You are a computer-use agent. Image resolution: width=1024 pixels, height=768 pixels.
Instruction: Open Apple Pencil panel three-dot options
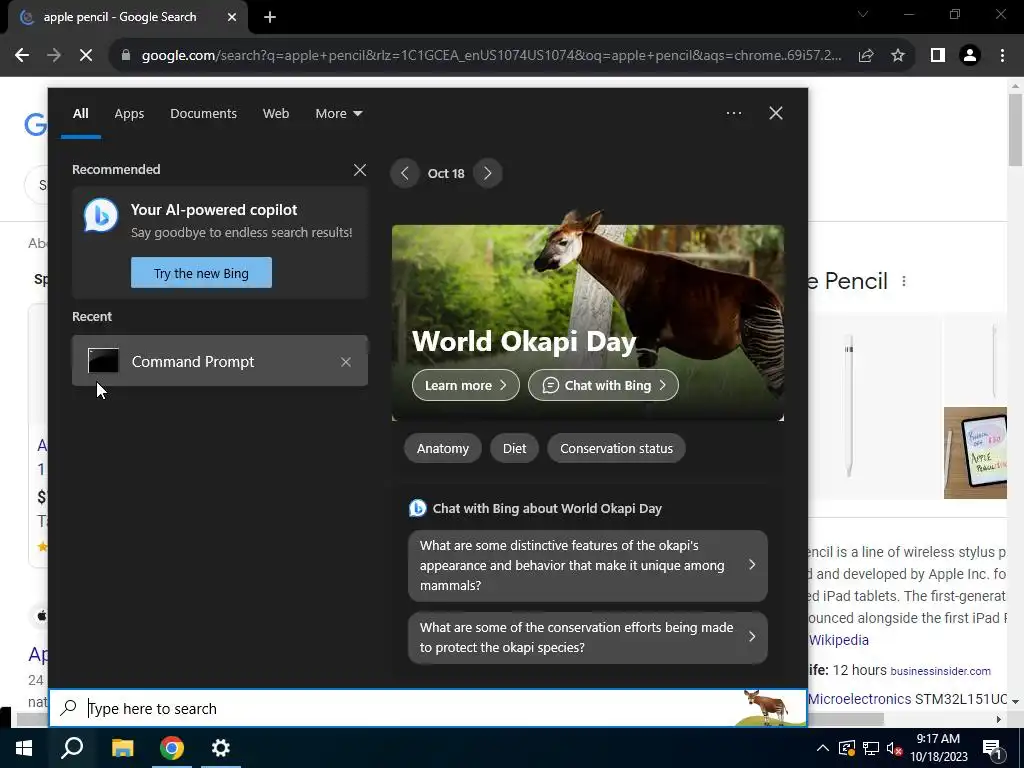[904, 281]
